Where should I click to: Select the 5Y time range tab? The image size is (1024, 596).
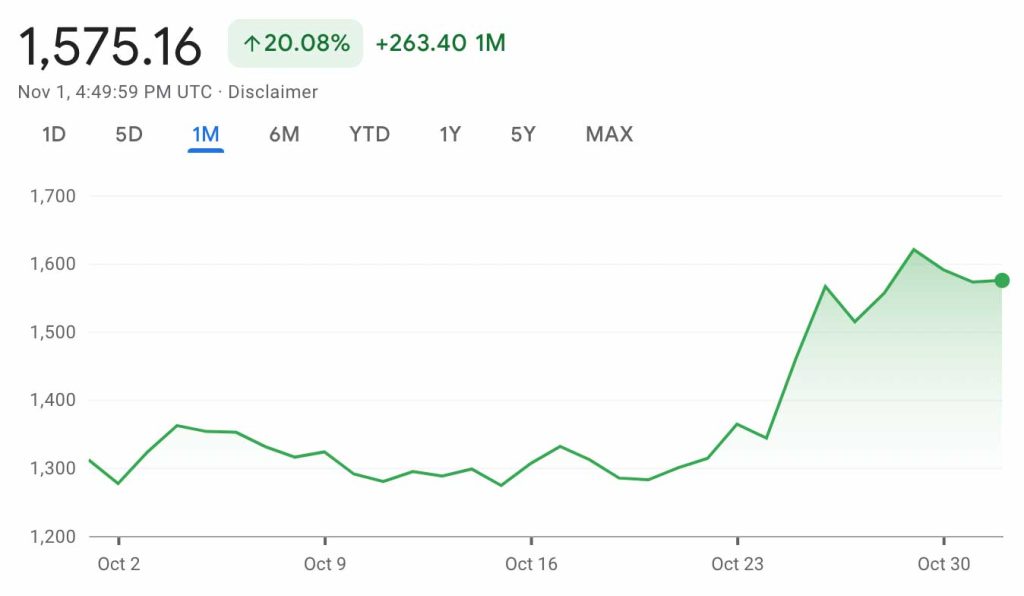pyautogui.click(x=523, y=134)
